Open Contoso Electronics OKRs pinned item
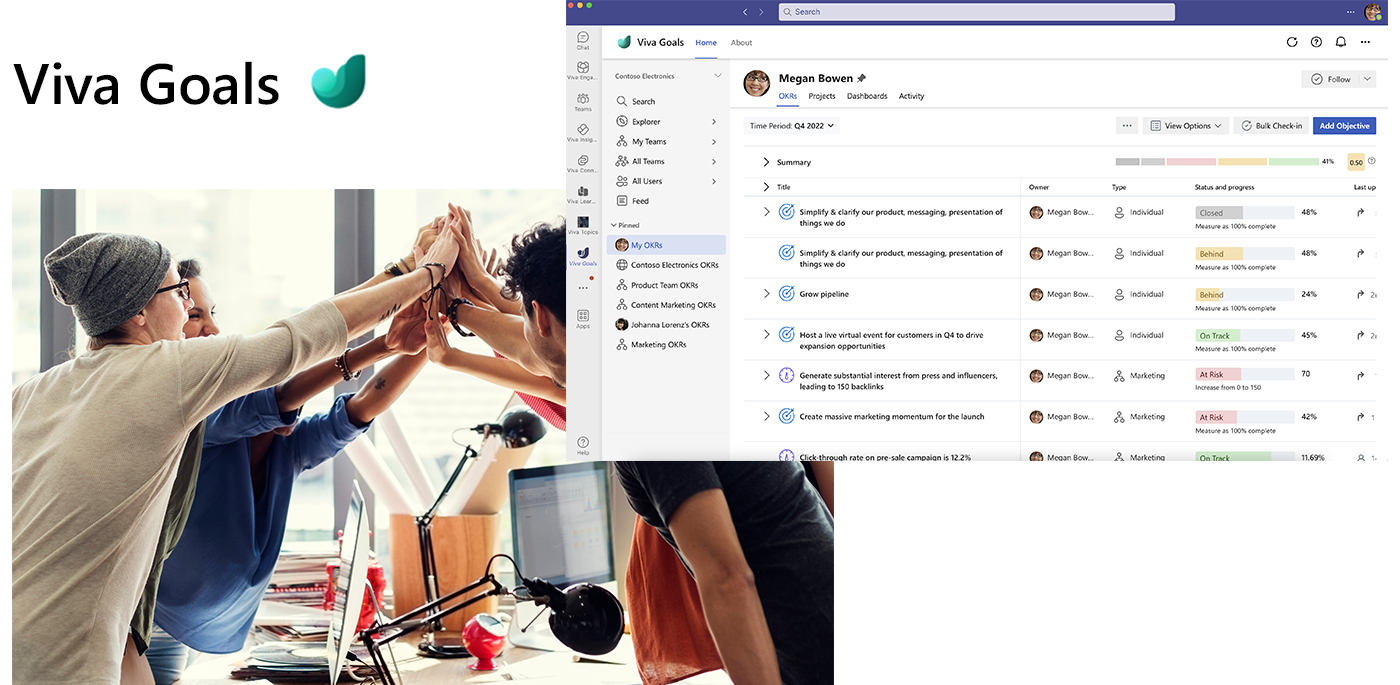 click(666, 265)
